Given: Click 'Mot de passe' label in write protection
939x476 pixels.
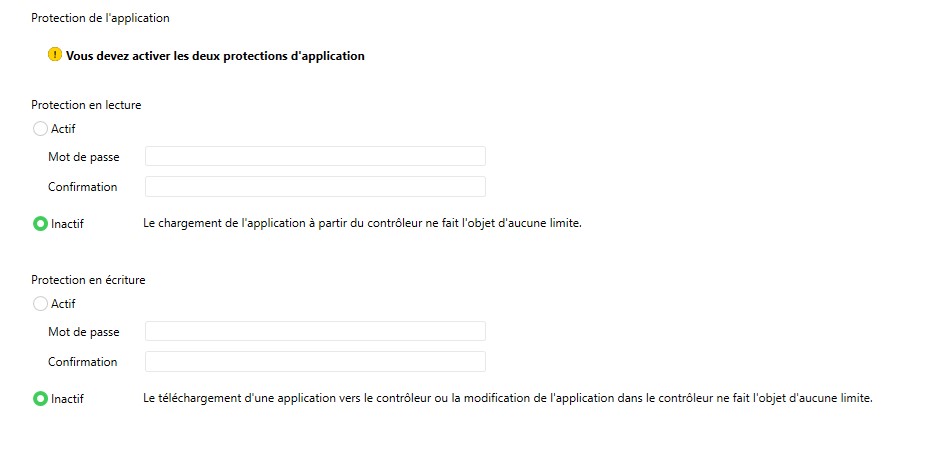Looking at the screenshot, I should [x=83, y=332].
